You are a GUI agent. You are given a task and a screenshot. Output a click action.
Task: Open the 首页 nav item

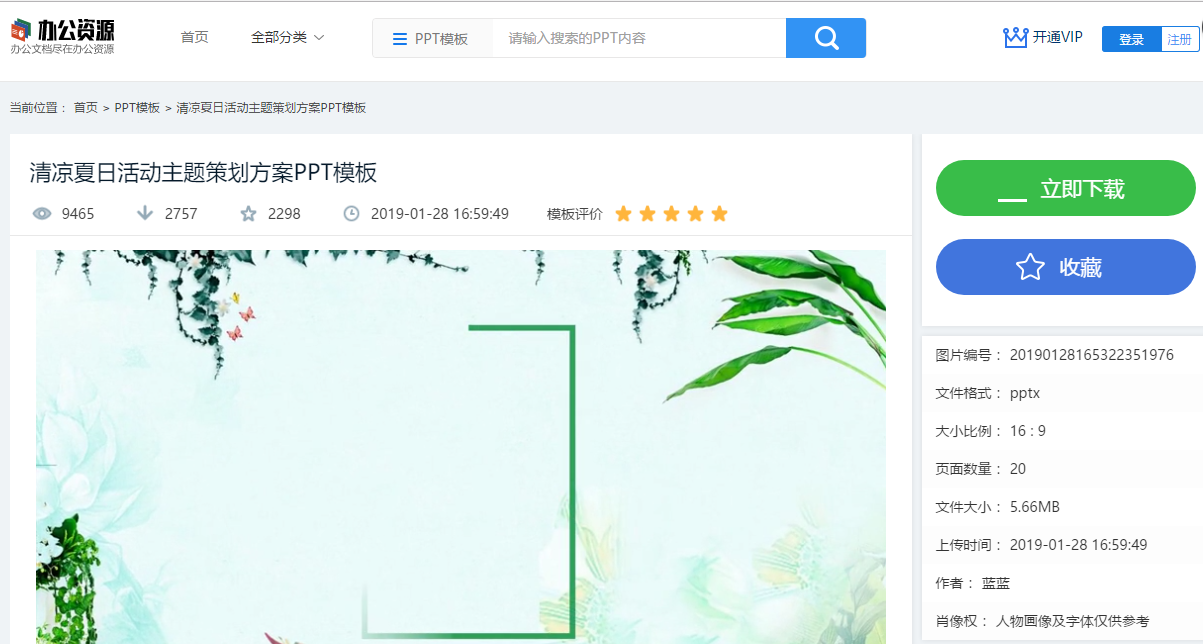[195, 38]
